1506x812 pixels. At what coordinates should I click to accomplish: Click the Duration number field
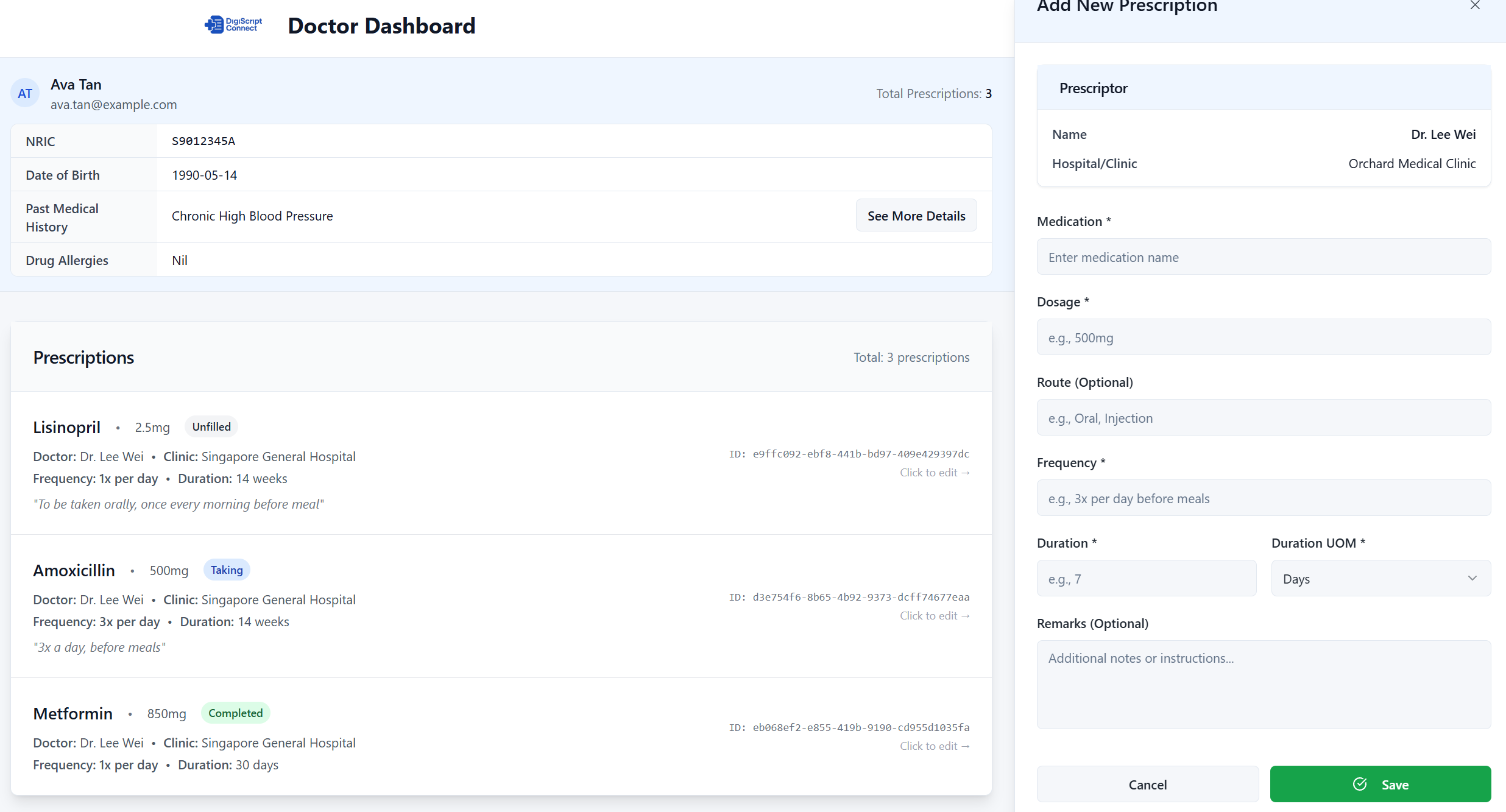(x=1146, y=579)
